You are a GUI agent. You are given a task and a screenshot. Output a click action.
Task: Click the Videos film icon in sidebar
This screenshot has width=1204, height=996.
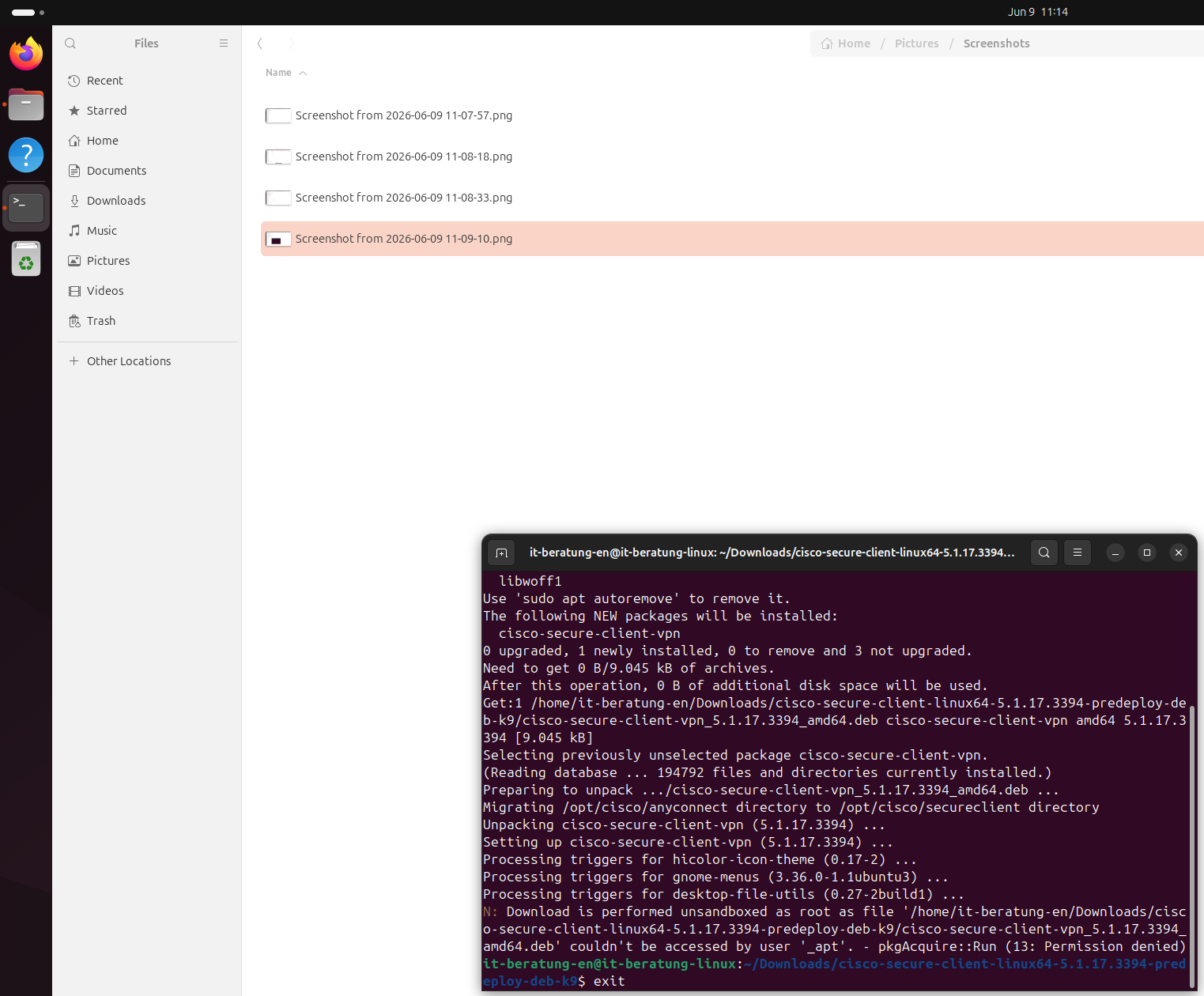click(74, 291)
